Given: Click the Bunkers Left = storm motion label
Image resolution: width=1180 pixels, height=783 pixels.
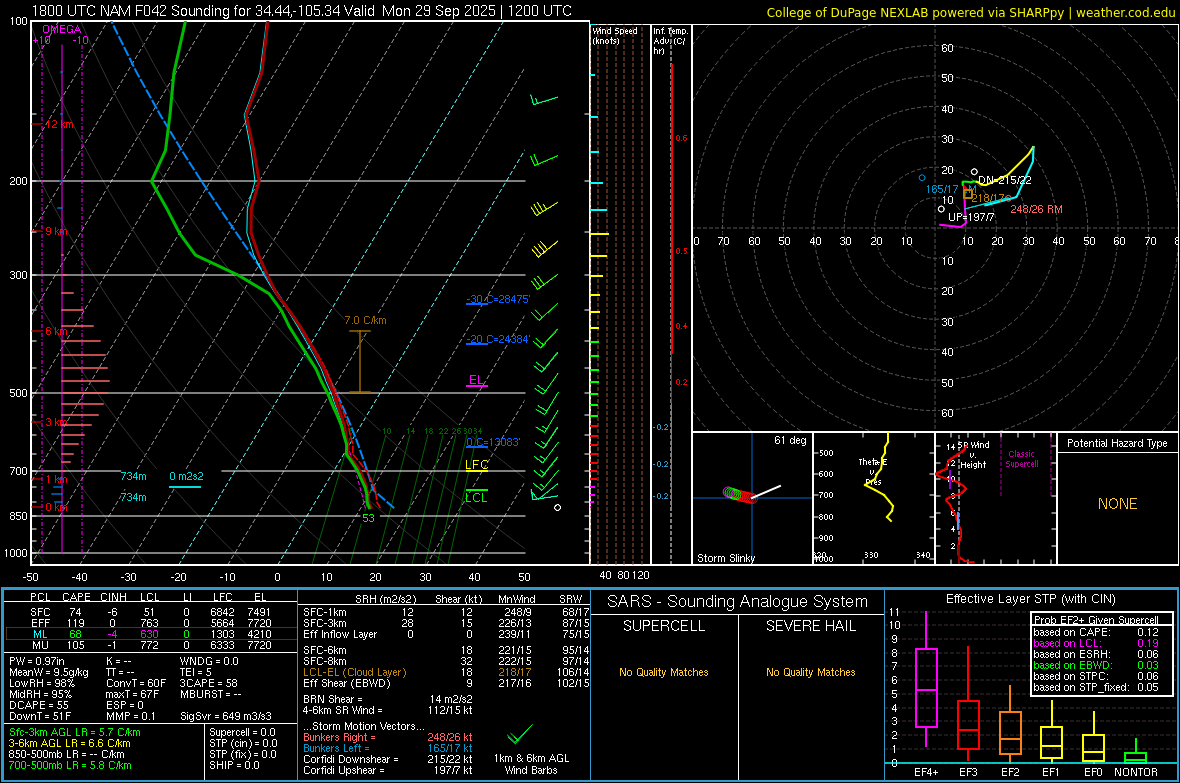Looking at the screenshot, I should point(336,748).
